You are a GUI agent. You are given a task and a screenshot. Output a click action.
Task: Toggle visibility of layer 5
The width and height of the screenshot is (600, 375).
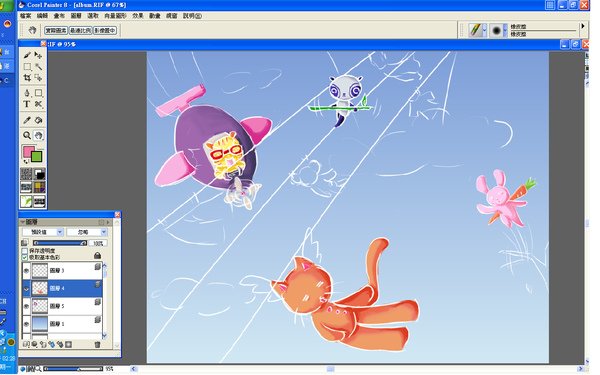tap(26, 306)
